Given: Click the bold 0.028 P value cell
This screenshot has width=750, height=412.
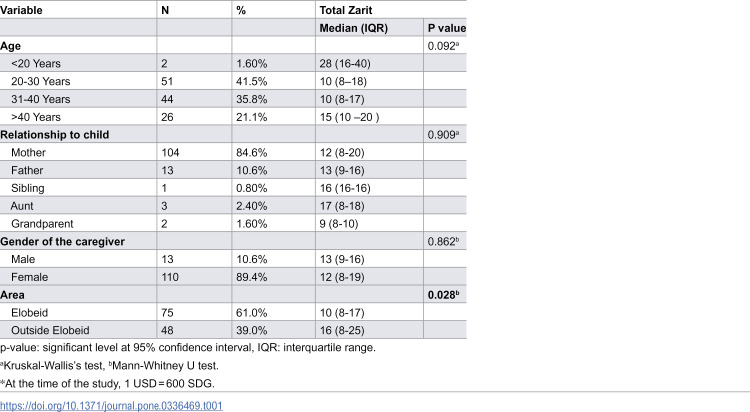Looking at the screenshot, I should coord(443,295).
